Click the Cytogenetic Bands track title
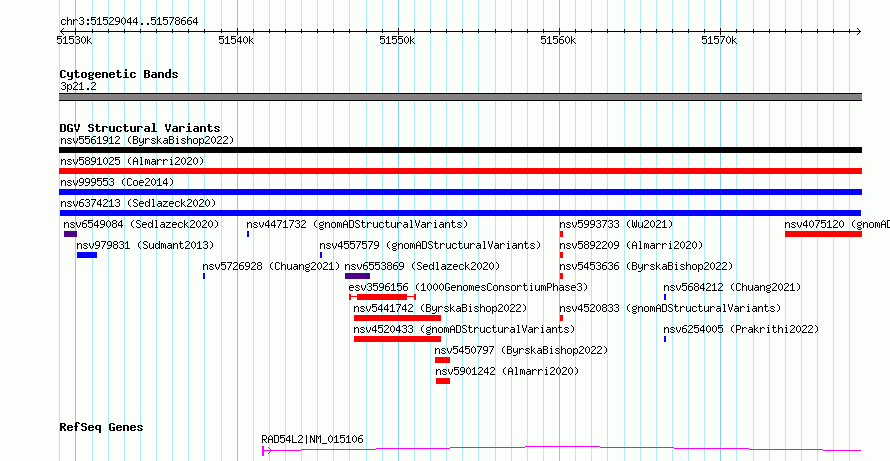 coord(119,74)
